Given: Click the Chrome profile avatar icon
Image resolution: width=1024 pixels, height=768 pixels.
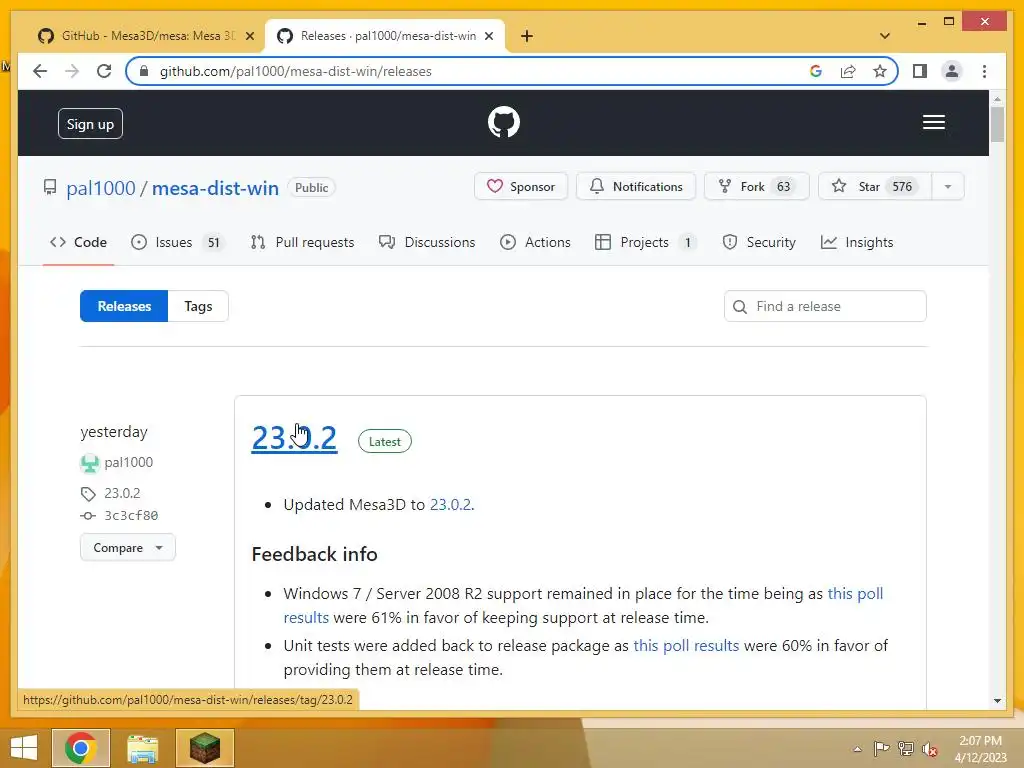Looking at the screenshot, I should (x=952, y=71).
